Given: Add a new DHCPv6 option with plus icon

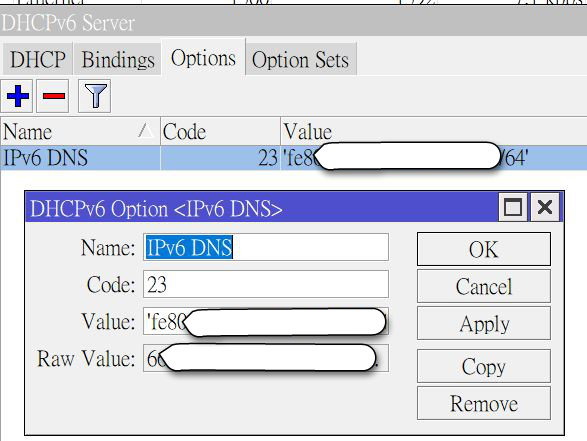Looking at the screenshot, I should coord(17,96).
